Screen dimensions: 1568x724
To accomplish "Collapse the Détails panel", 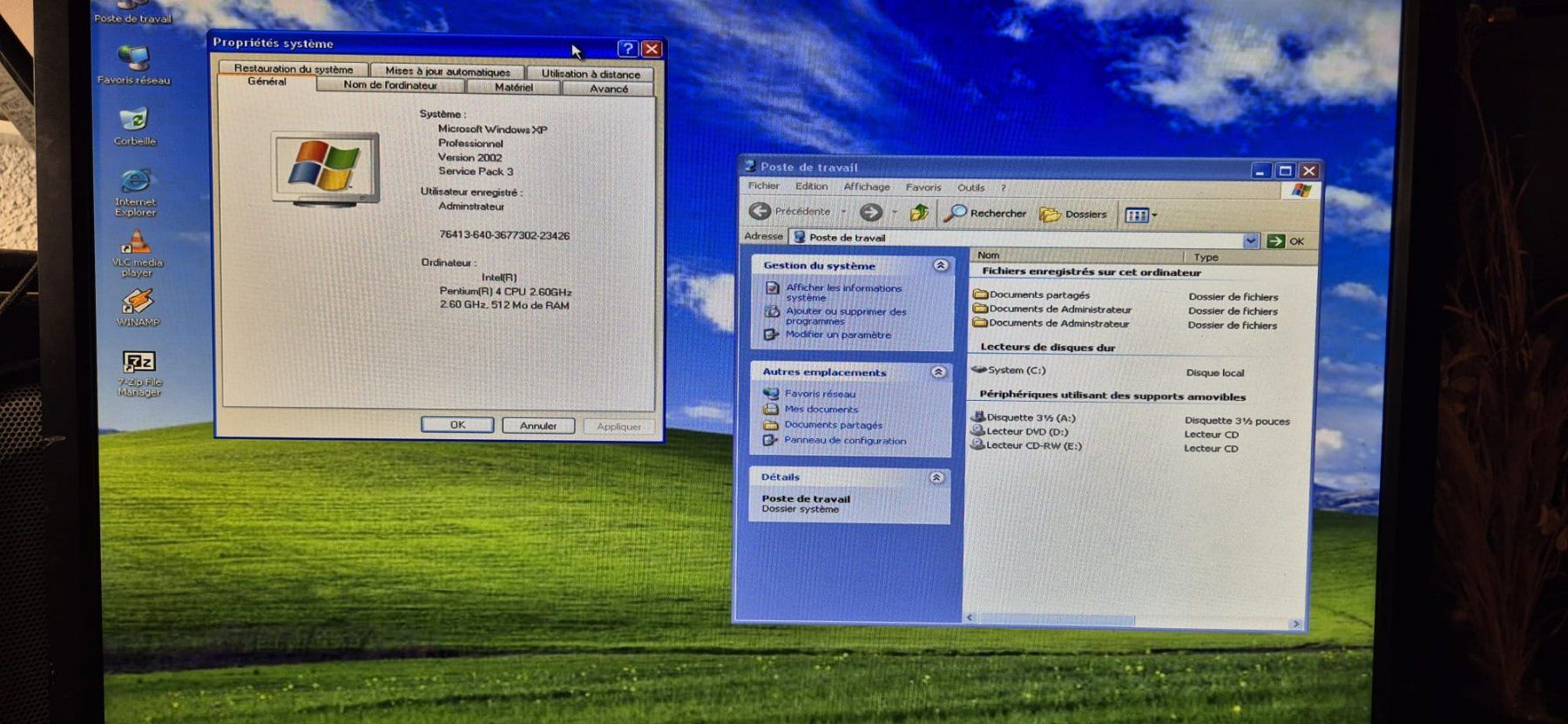I will click(936, 477).
